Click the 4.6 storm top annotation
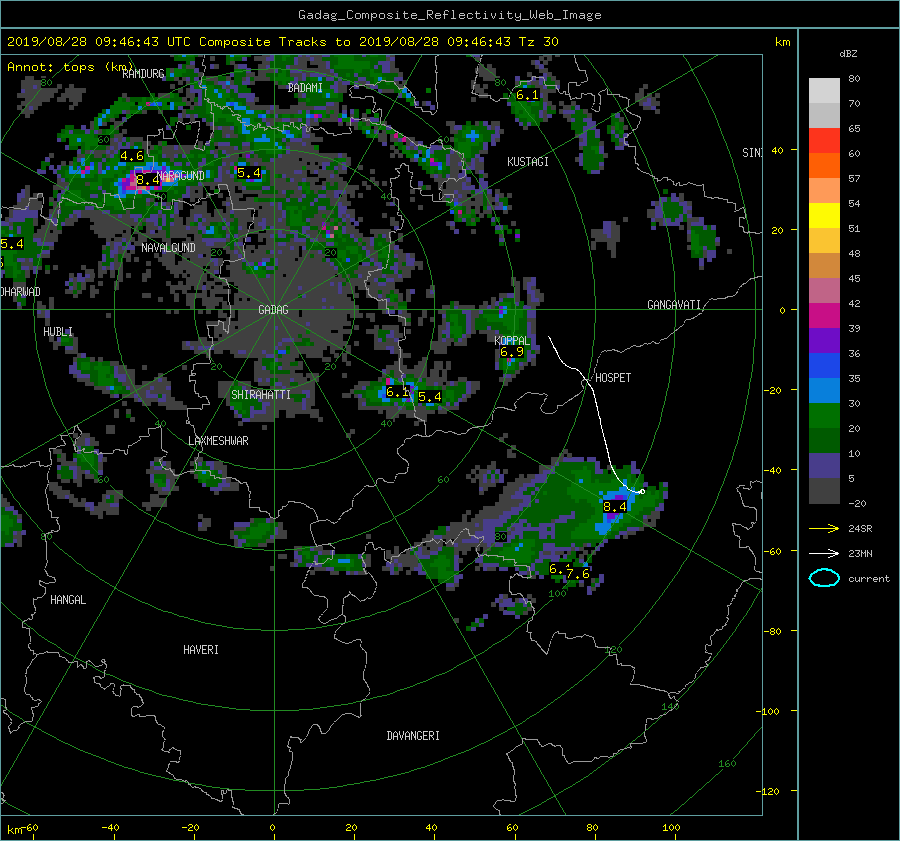 [131, 156]
